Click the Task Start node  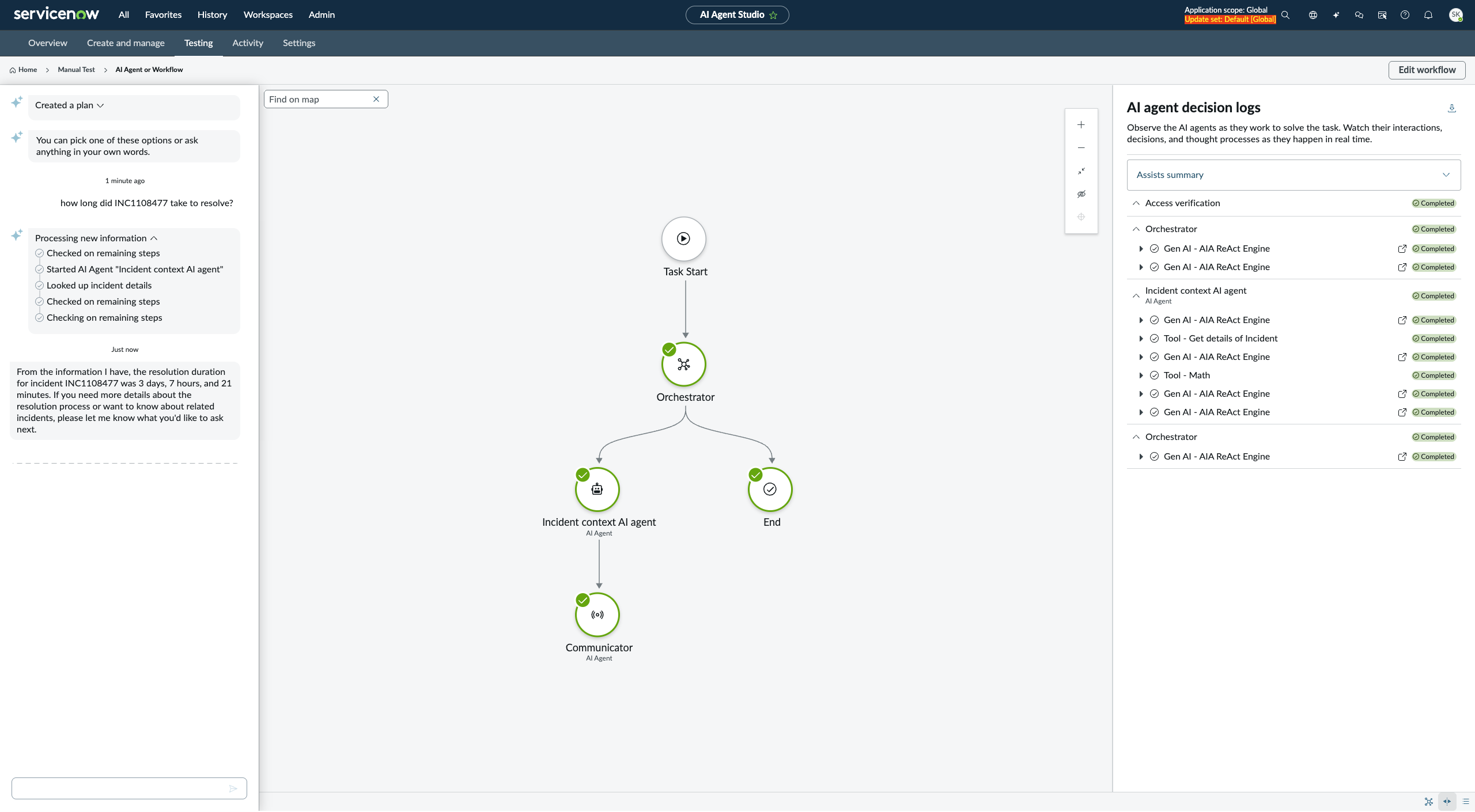684,238
